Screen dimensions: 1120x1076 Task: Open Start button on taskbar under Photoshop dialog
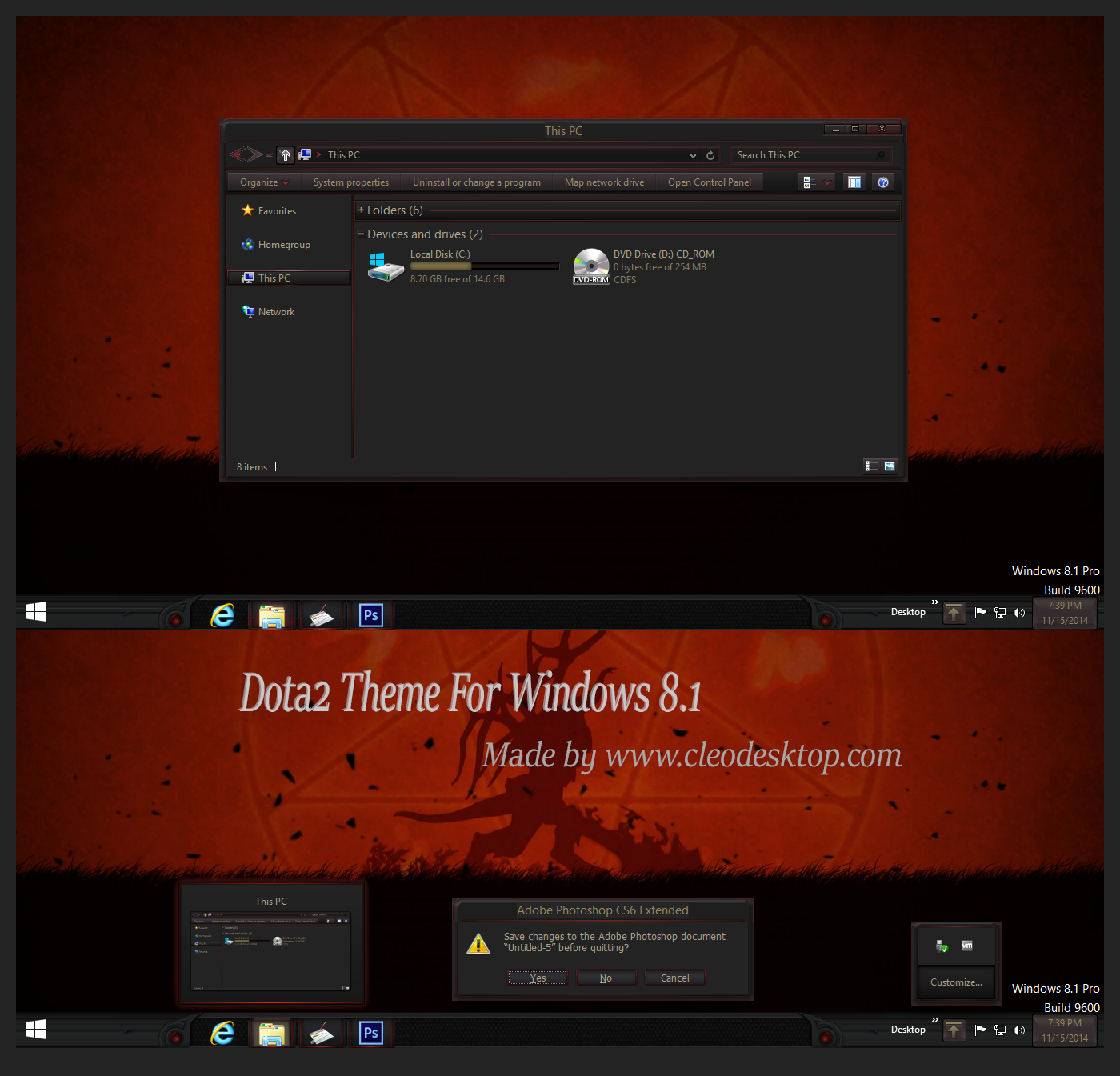[36, 1030]
